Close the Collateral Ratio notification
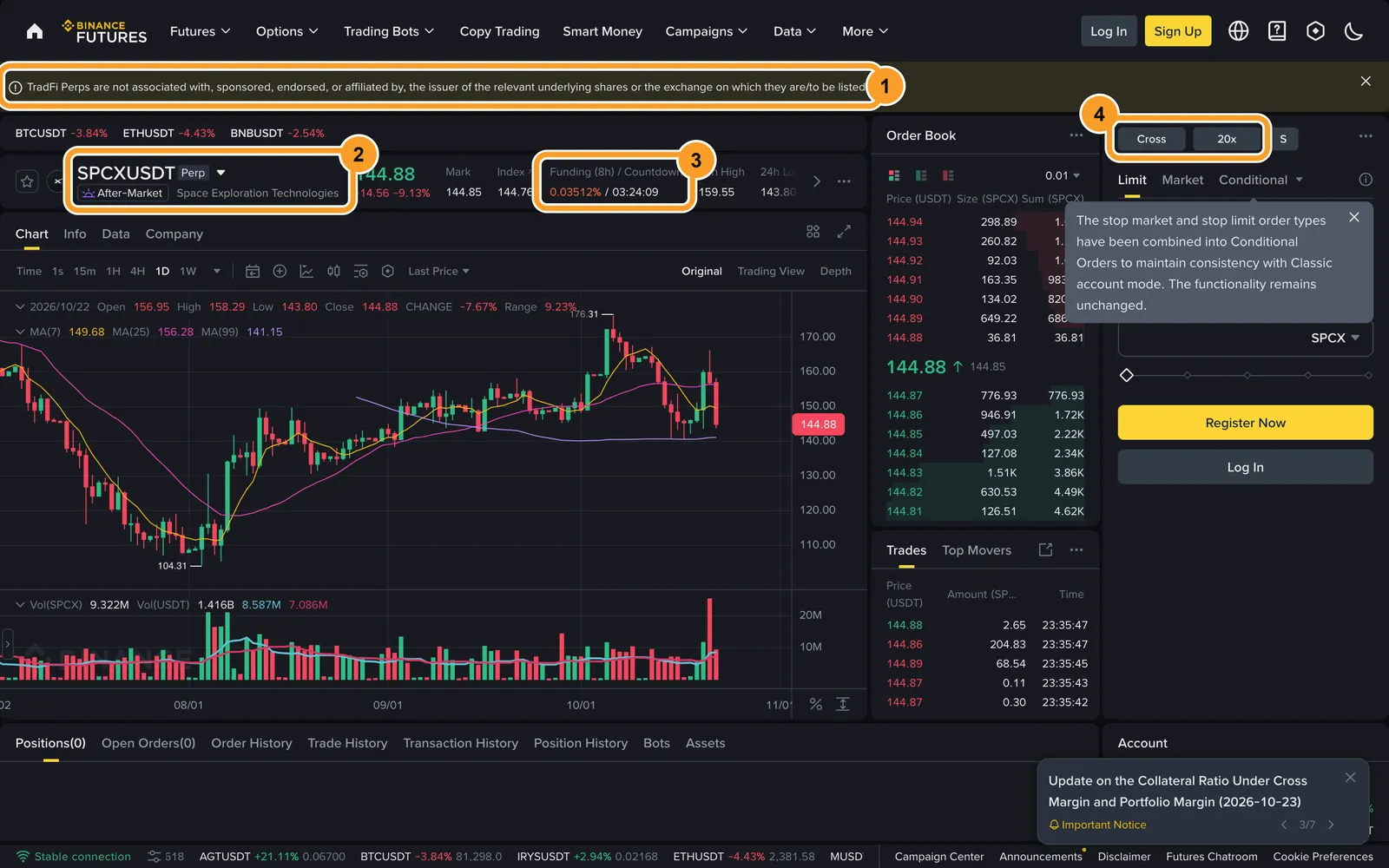 click(x=1350, y=778)
